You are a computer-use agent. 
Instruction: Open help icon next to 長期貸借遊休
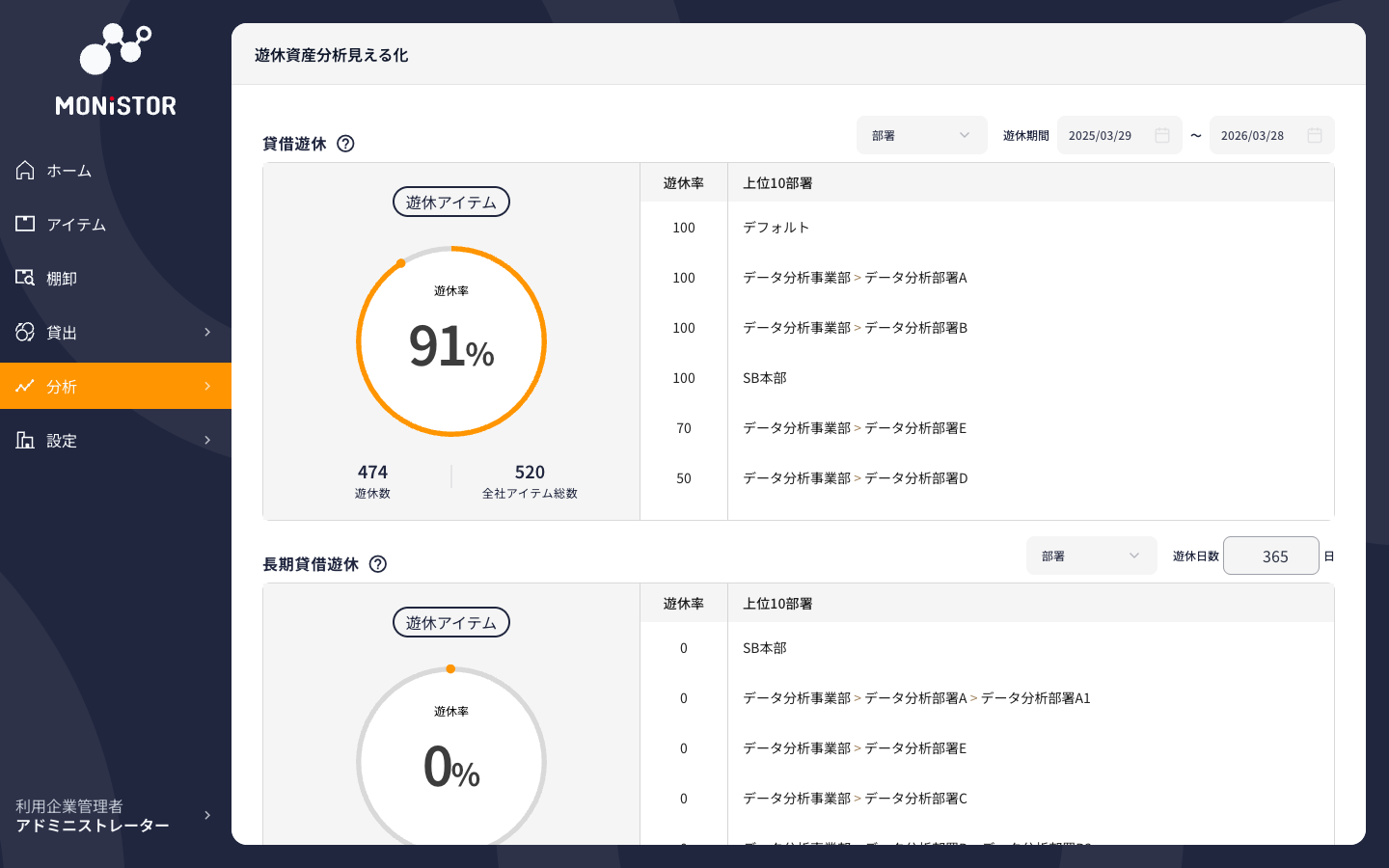click(x=378, y=564)
